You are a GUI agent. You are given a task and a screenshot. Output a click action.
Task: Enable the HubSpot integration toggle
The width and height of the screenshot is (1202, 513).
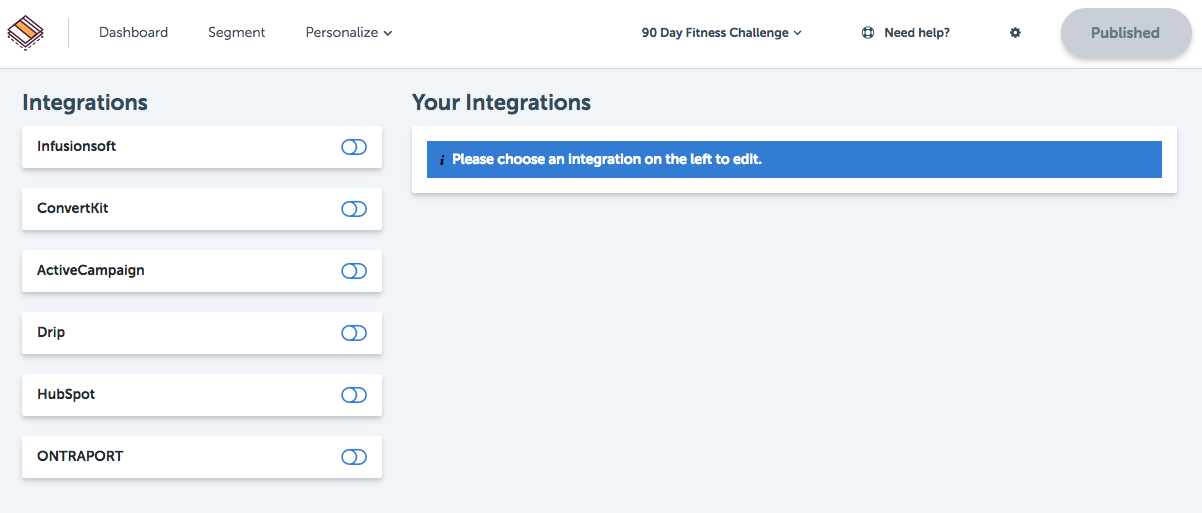coord(354,395)
